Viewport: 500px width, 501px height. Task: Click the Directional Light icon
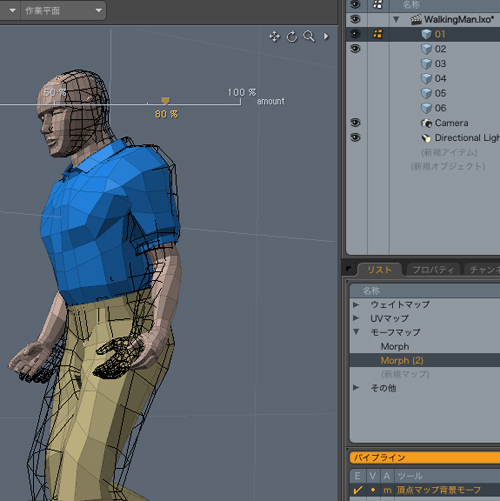coord(426,138)
